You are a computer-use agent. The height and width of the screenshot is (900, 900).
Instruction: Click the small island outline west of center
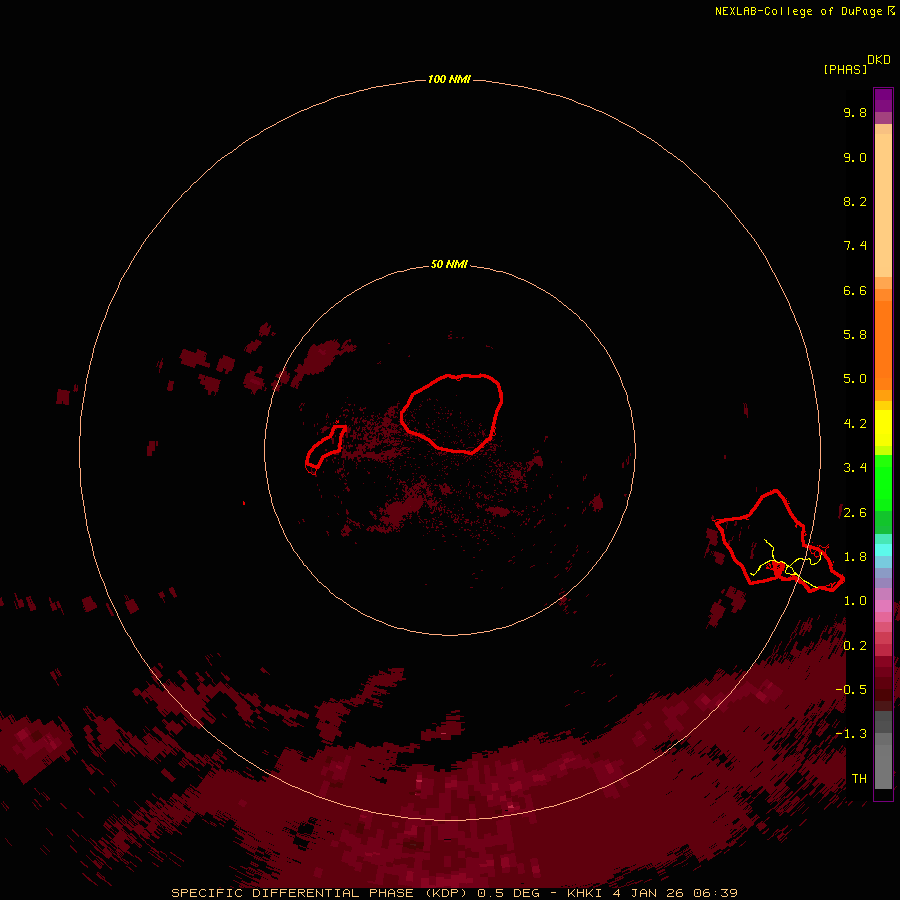point(325,448)
